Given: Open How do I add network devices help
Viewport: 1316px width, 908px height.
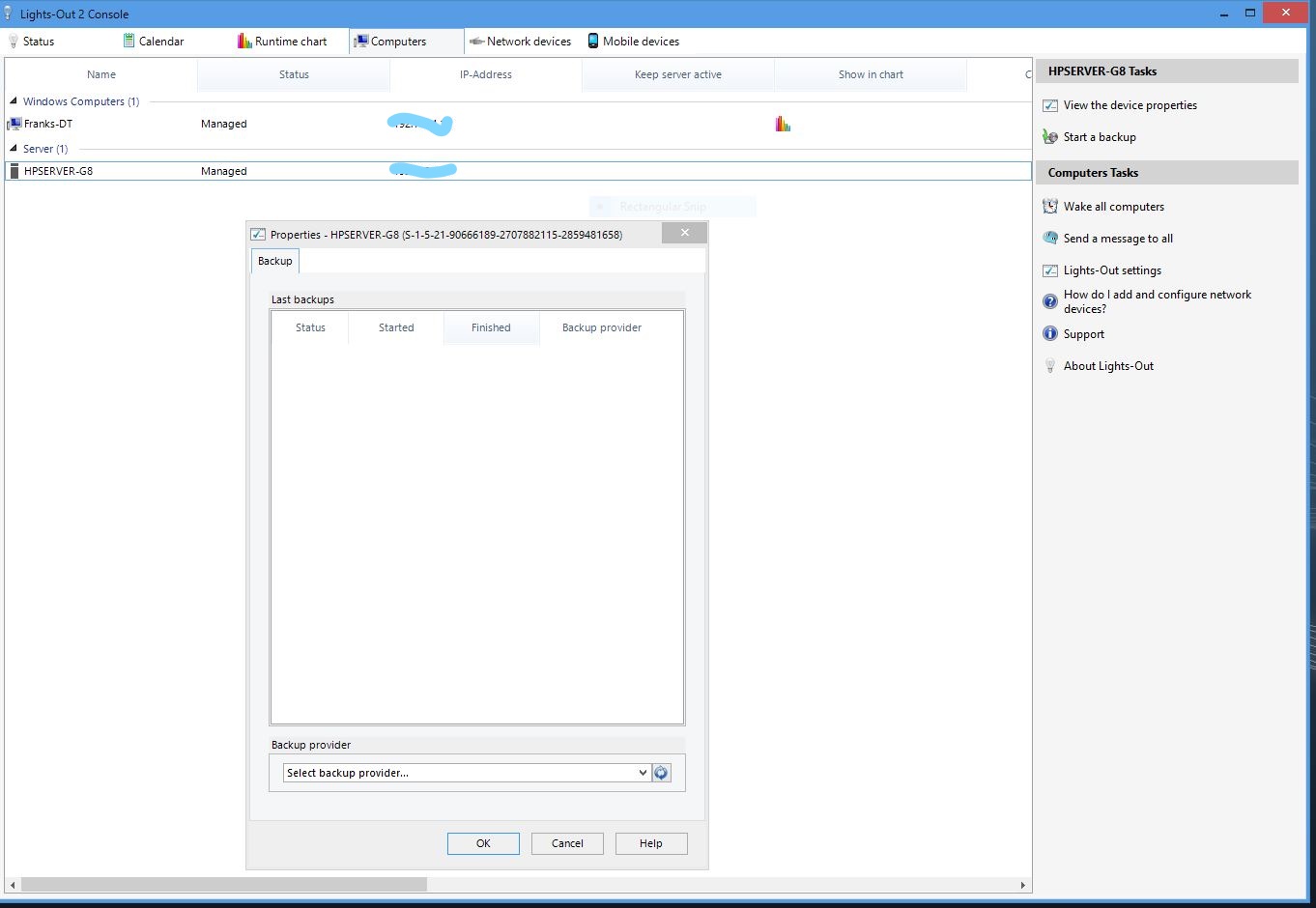Looking at the screenshot, I should (x=1158, y=301).
